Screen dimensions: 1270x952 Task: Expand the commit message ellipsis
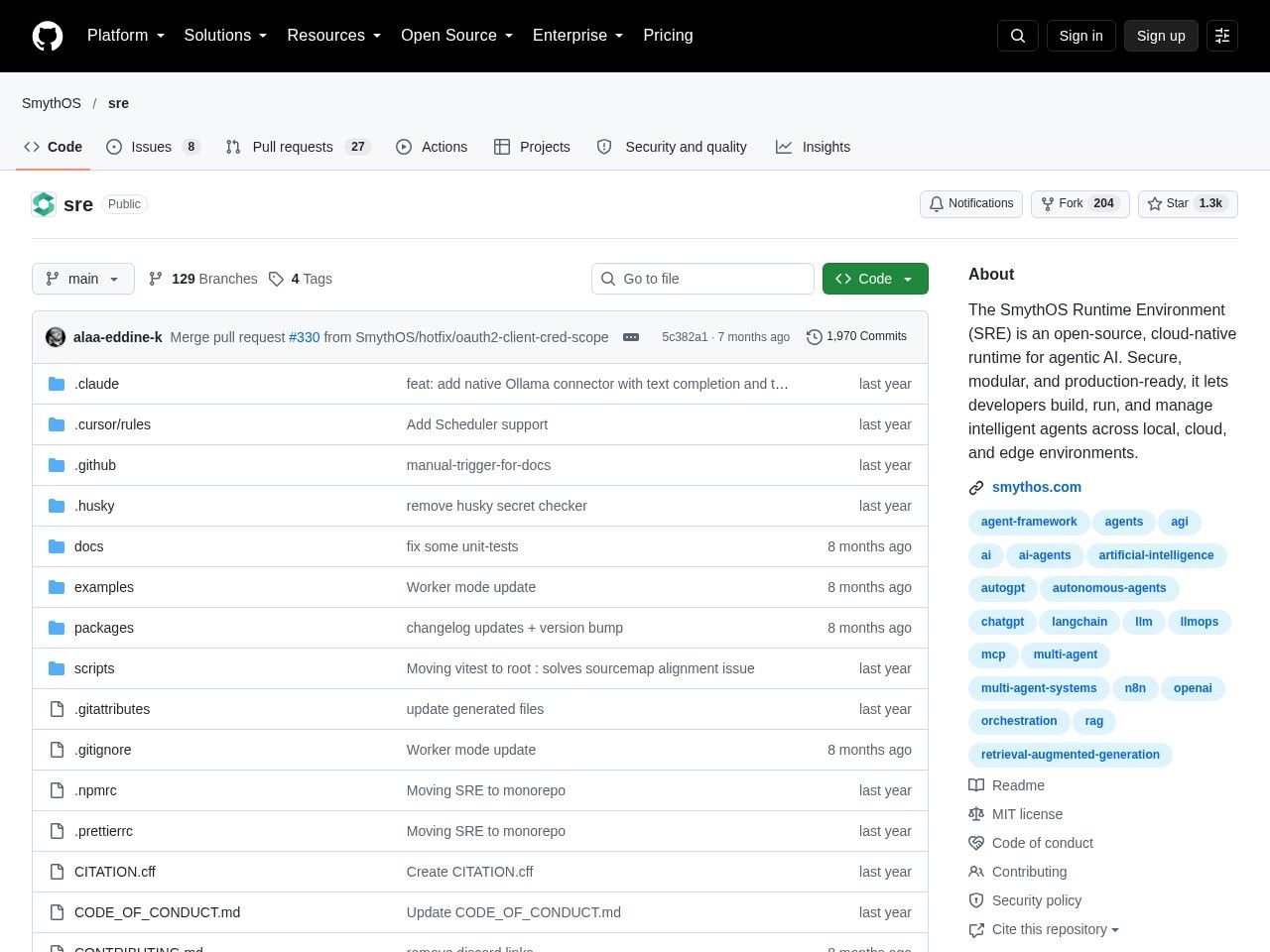click(631, 337)
